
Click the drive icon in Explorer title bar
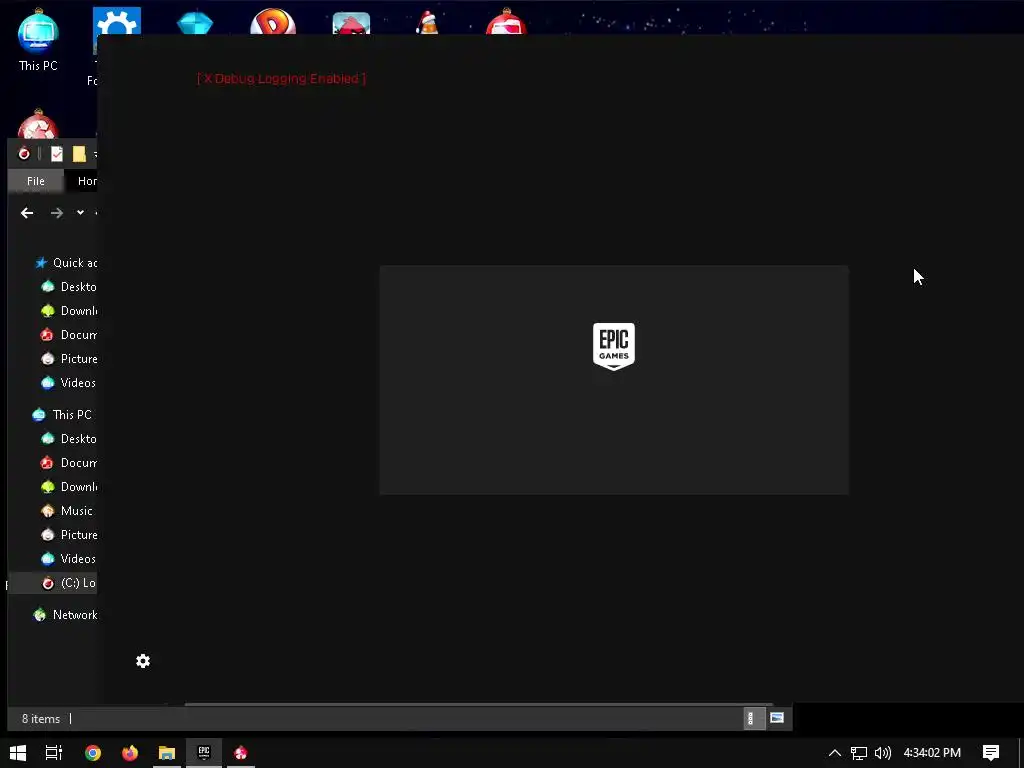(24, 154)
